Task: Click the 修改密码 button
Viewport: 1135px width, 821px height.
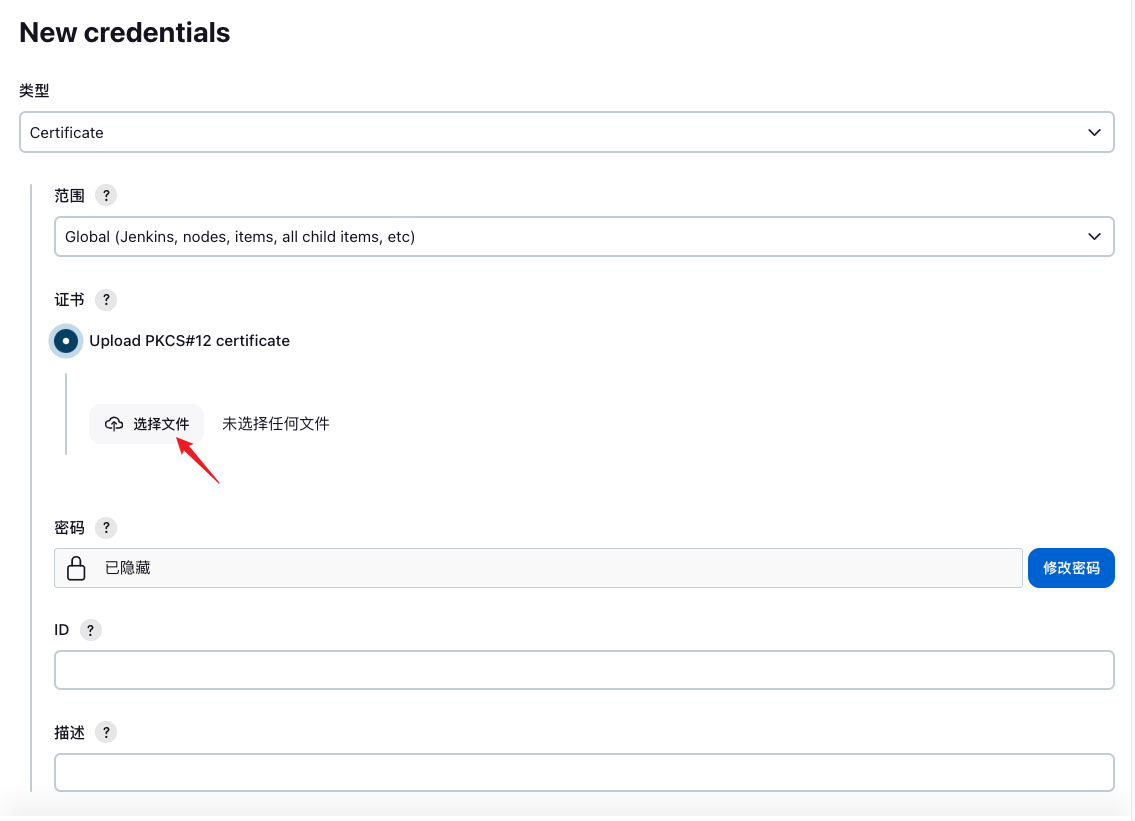Action: (1071, 568)
